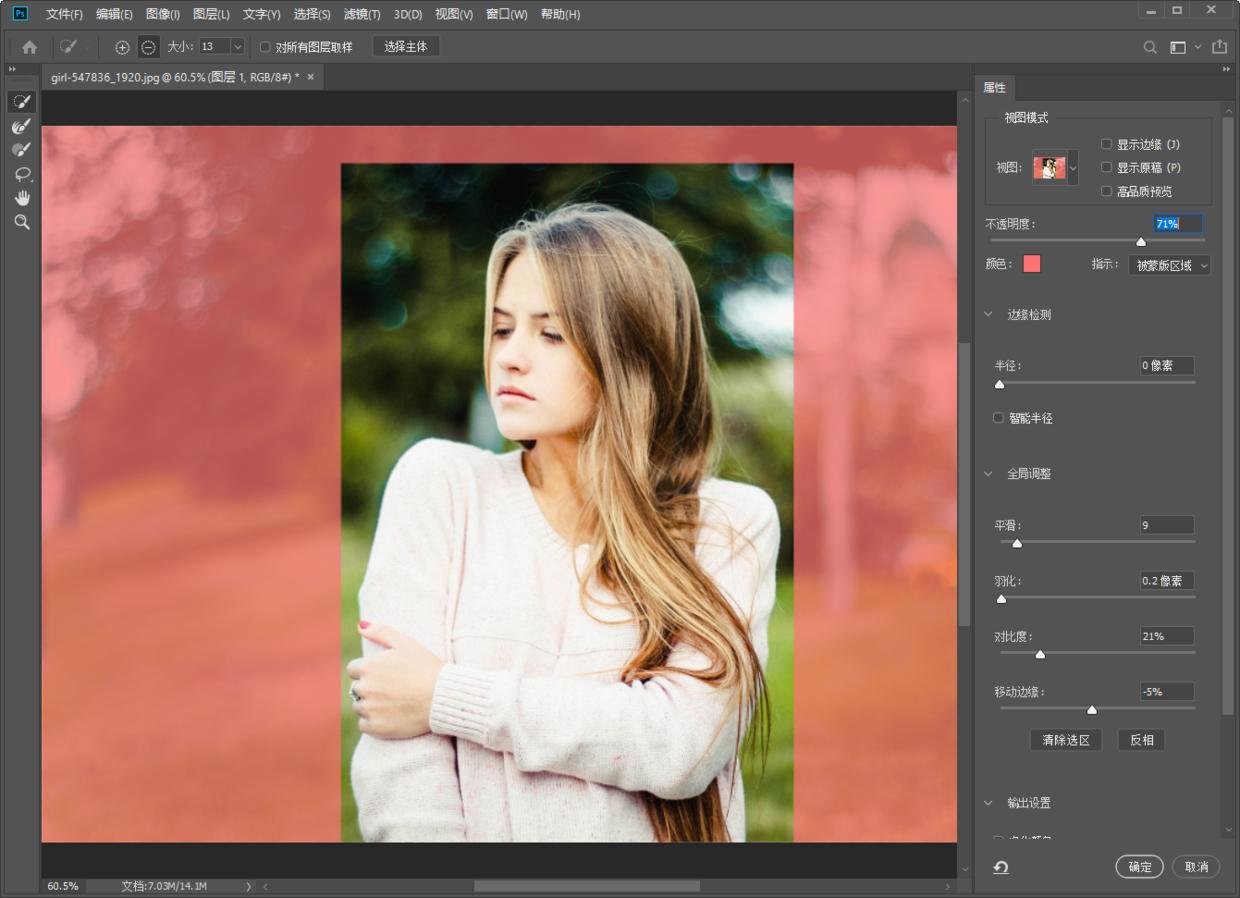
Task: Click the reset workspace arrow icon
Action: (x=1000, y=867)
